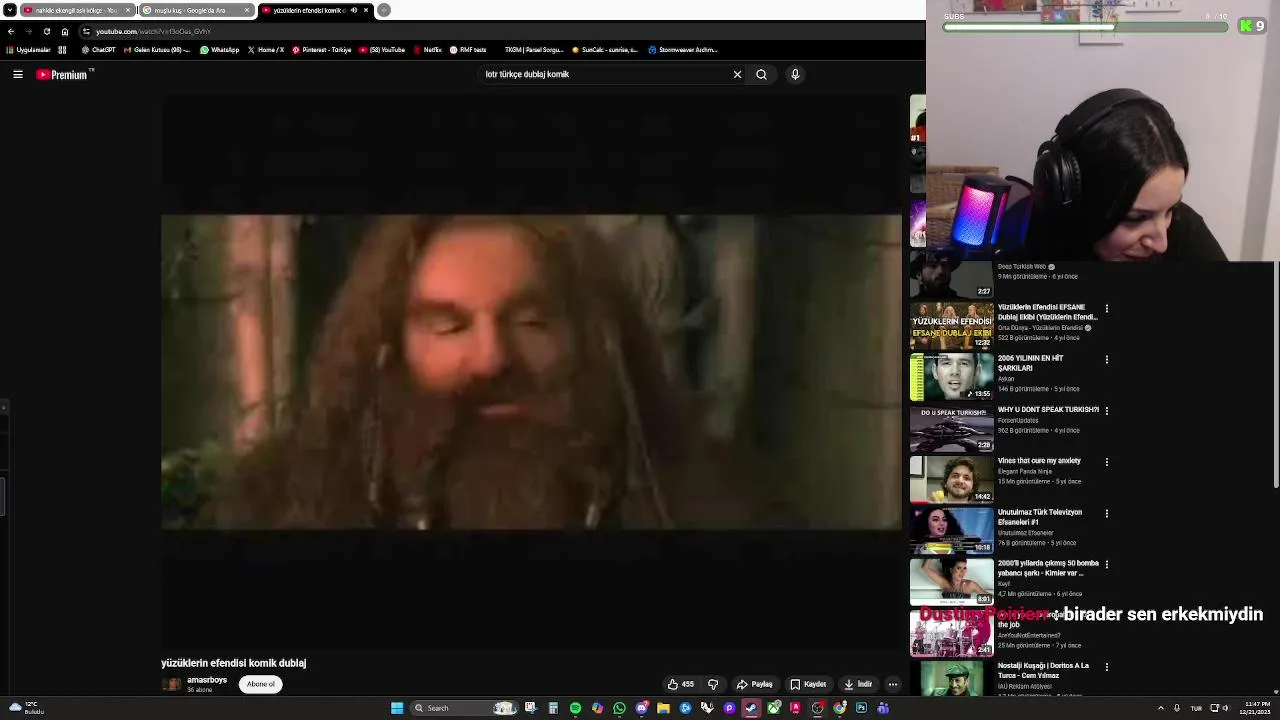The image size is (1280, 720).
Task: Open 'WHY U DONT SPEAK TURKISH?!' video title
Action: pos(1048,409)
